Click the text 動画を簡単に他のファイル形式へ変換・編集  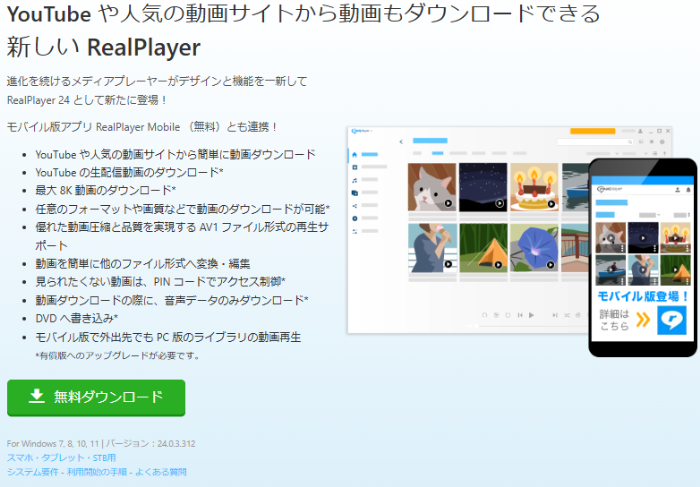tap(143, 264)
